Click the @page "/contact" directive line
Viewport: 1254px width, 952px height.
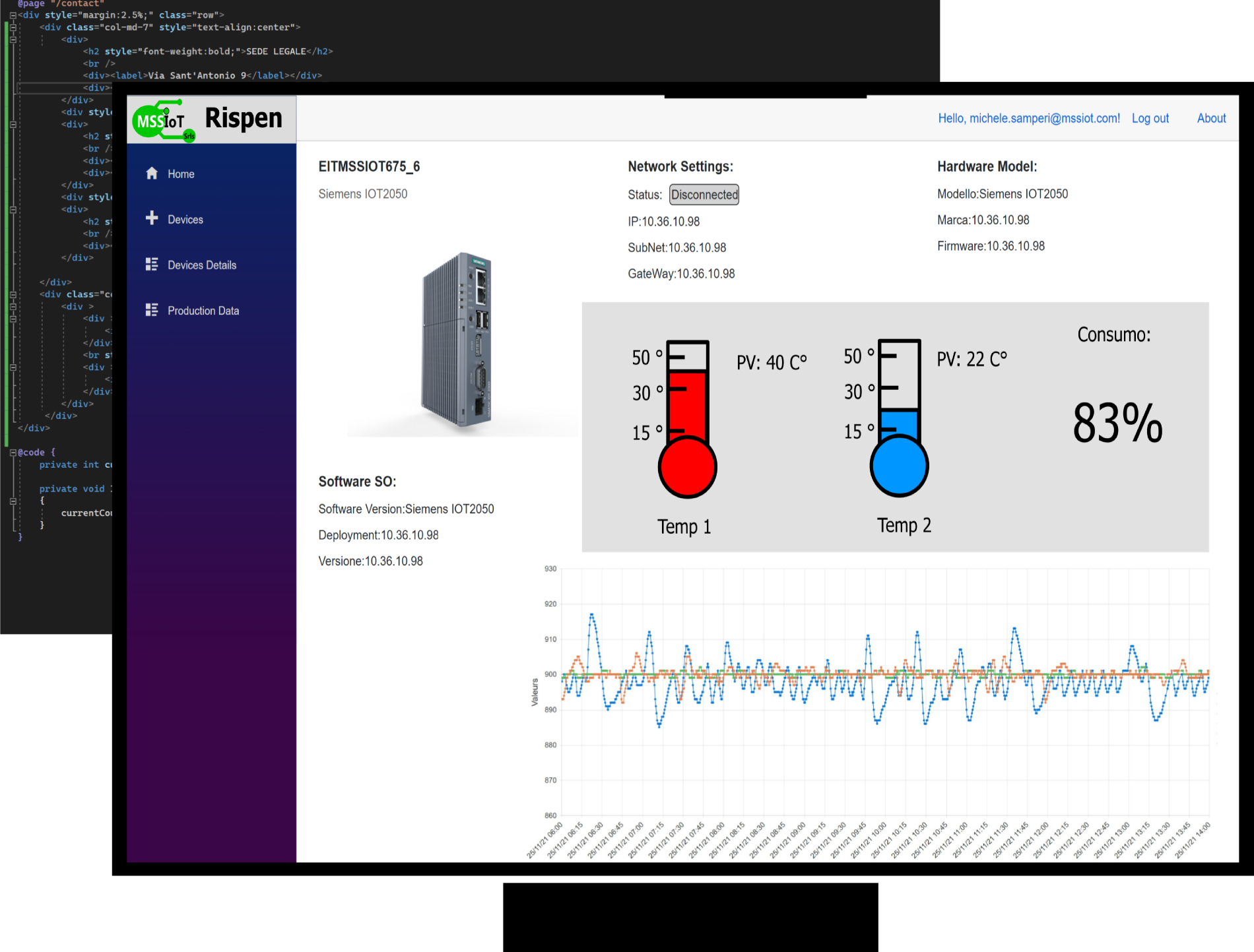click(x=61, y=4)
